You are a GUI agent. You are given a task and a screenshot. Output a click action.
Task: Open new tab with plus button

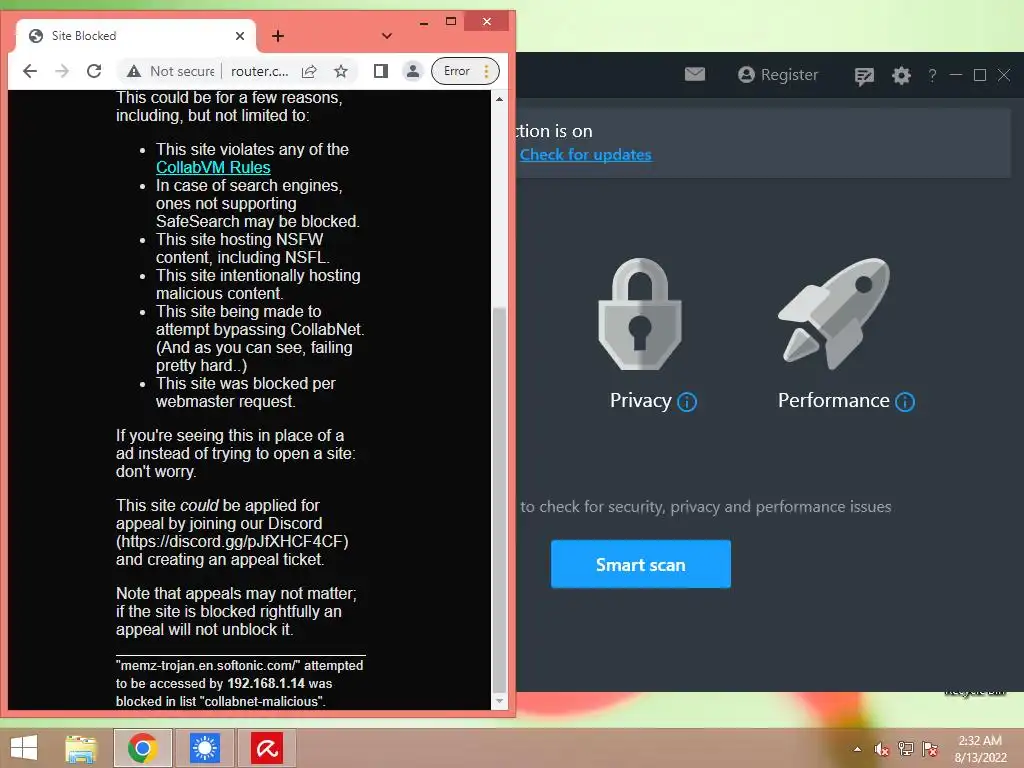[x=278, y=36]
